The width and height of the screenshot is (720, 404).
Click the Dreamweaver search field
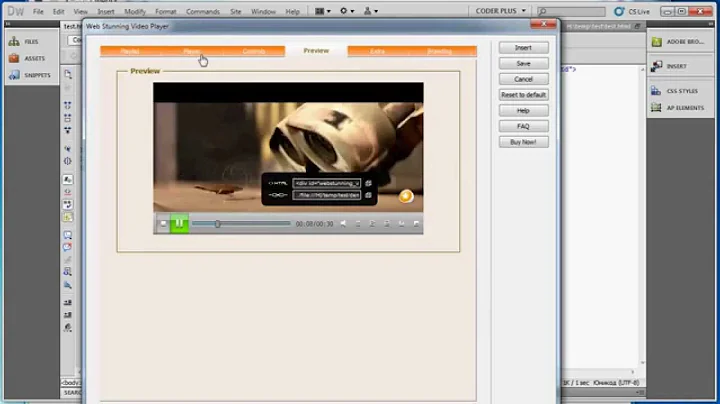coord(571,11)
